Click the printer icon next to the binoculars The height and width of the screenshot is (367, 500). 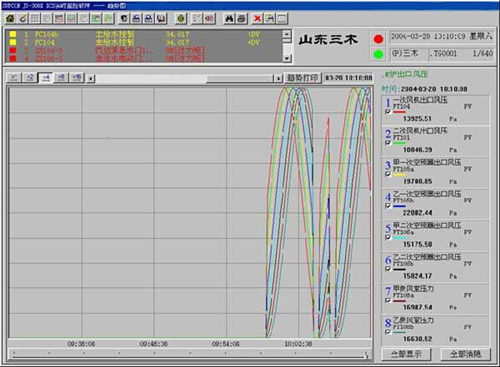241,18
